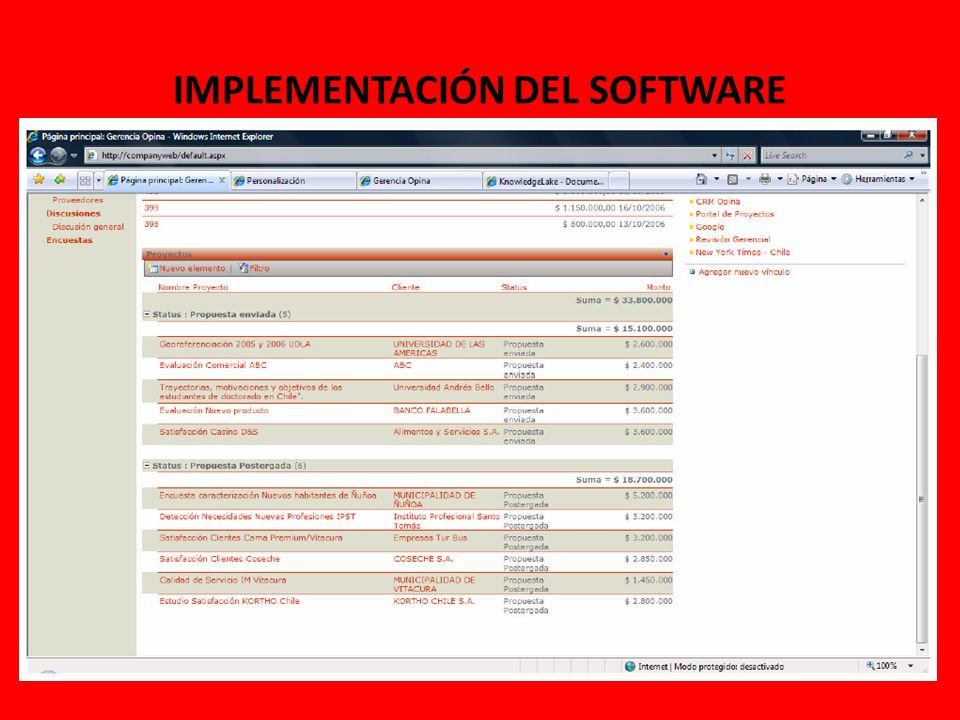Click the Print icon
Image resolution: width=960 pixels, height=720 pixels.
coord(765,179)
